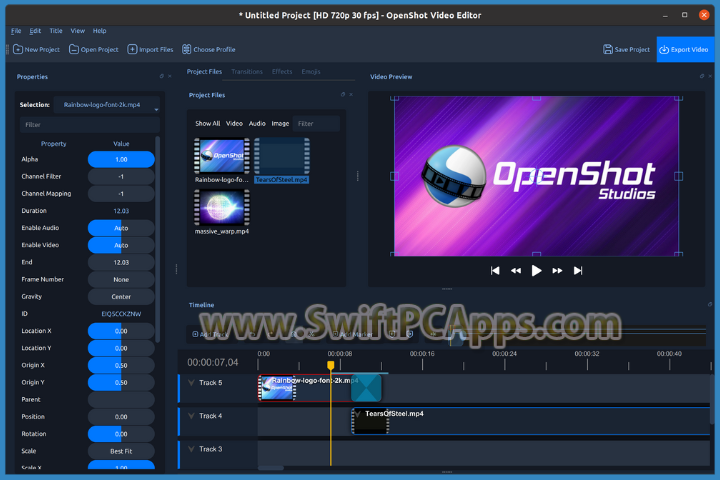
Task: Select the Project Files tab
Action: click(204, 72)
